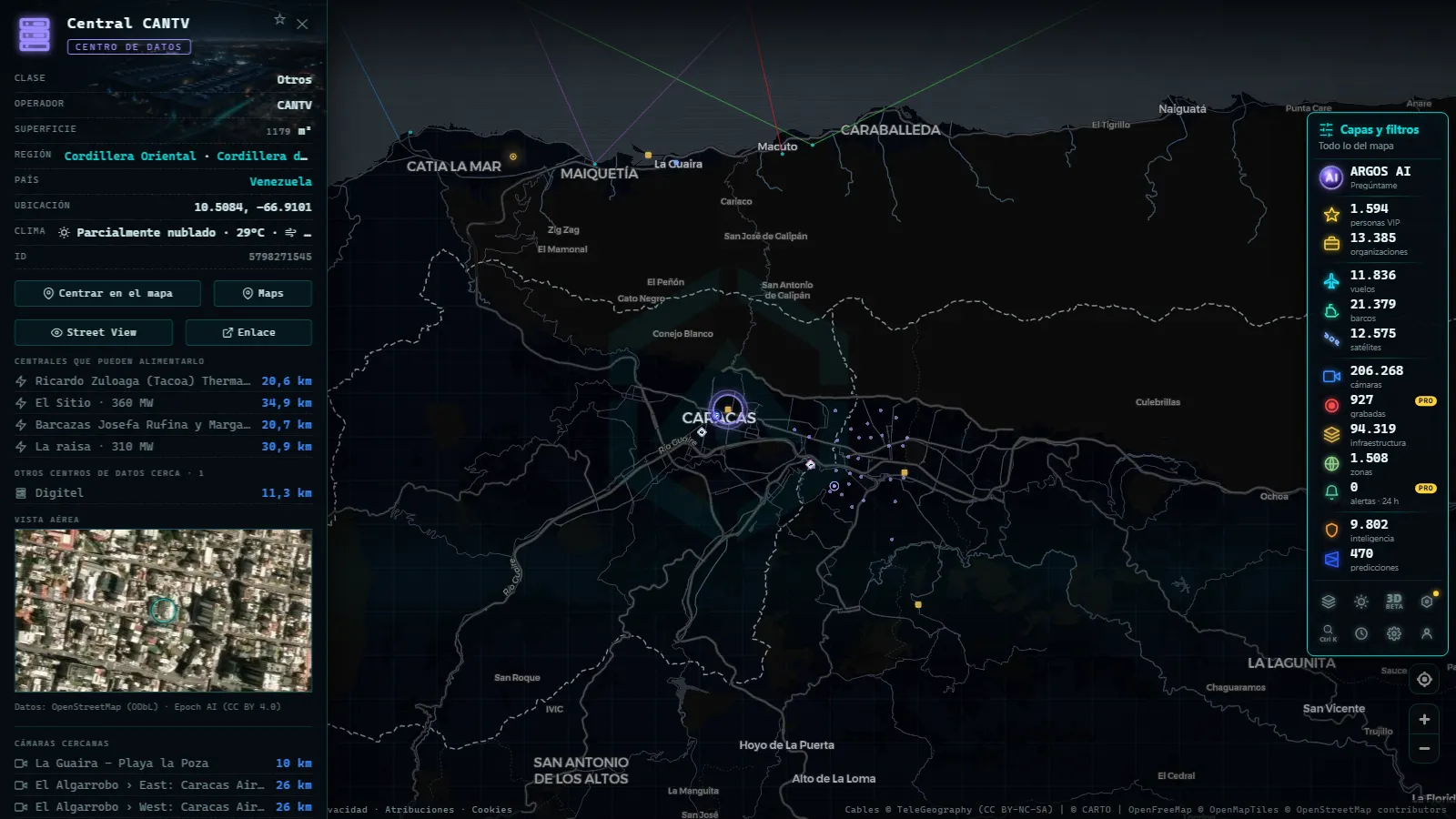Open region link Cordillera Oriental
The width and height of the screenshot is (1456, 819).
click(x=130, y=156)
